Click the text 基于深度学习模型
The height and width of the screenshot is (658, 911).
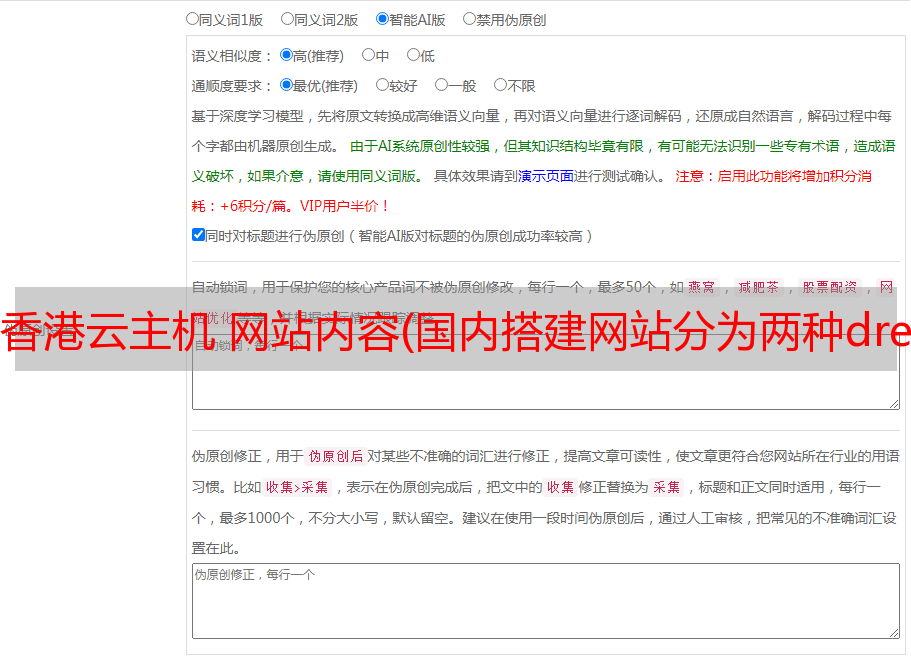pos(248,116)
